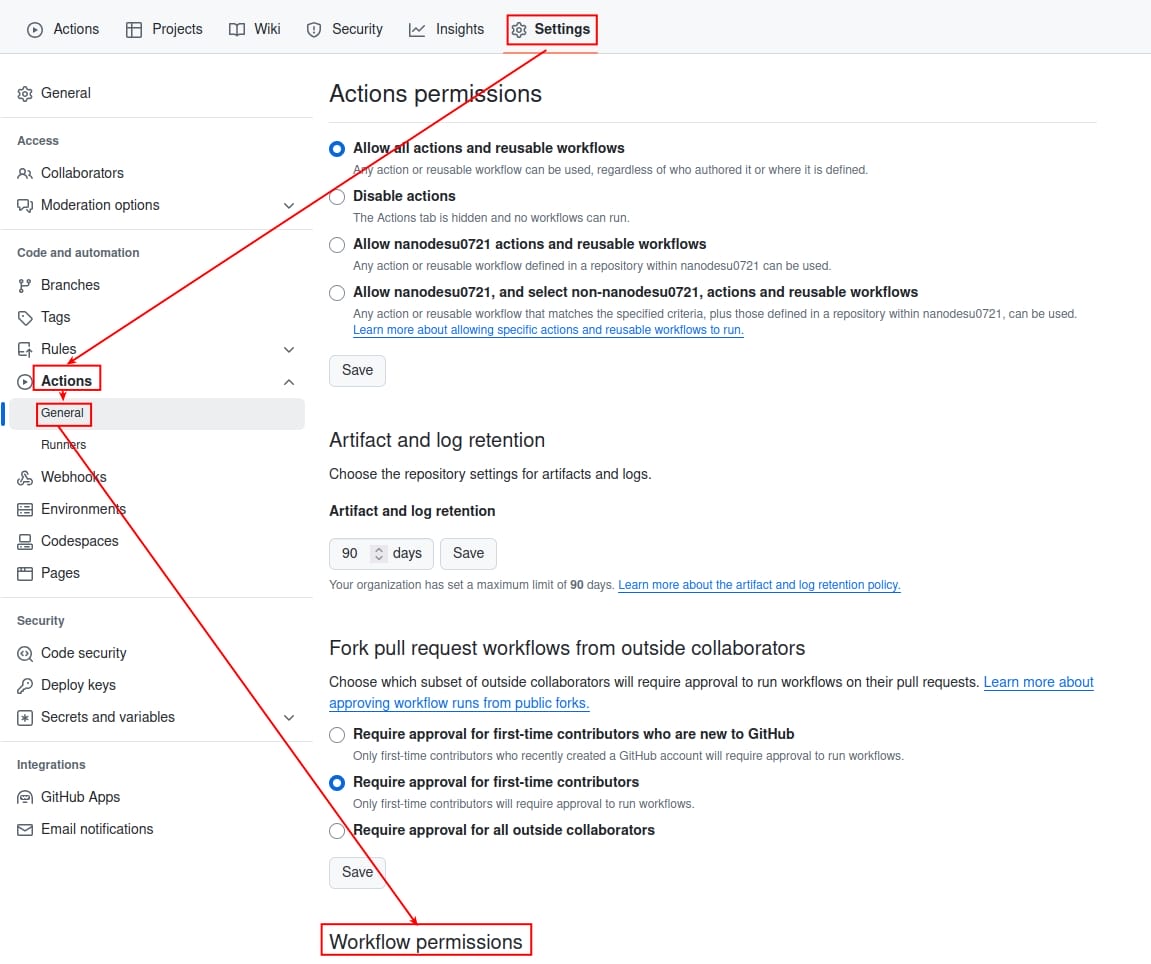
Task: Click the Webhooks icon
Action: (25, 478)
